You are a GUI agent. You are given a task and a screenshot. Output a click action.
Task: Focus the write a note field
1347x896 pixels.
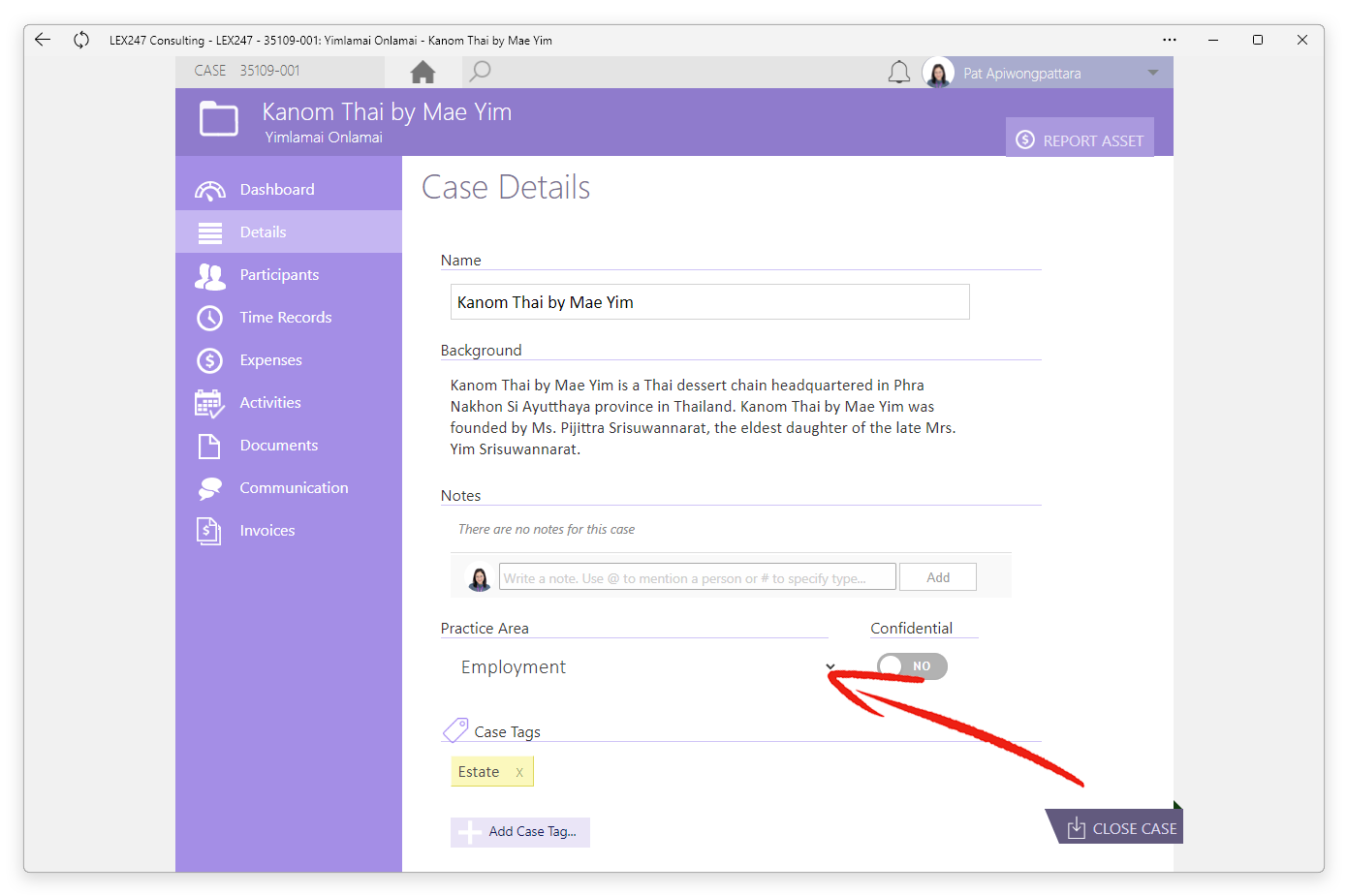pos(697,577)
